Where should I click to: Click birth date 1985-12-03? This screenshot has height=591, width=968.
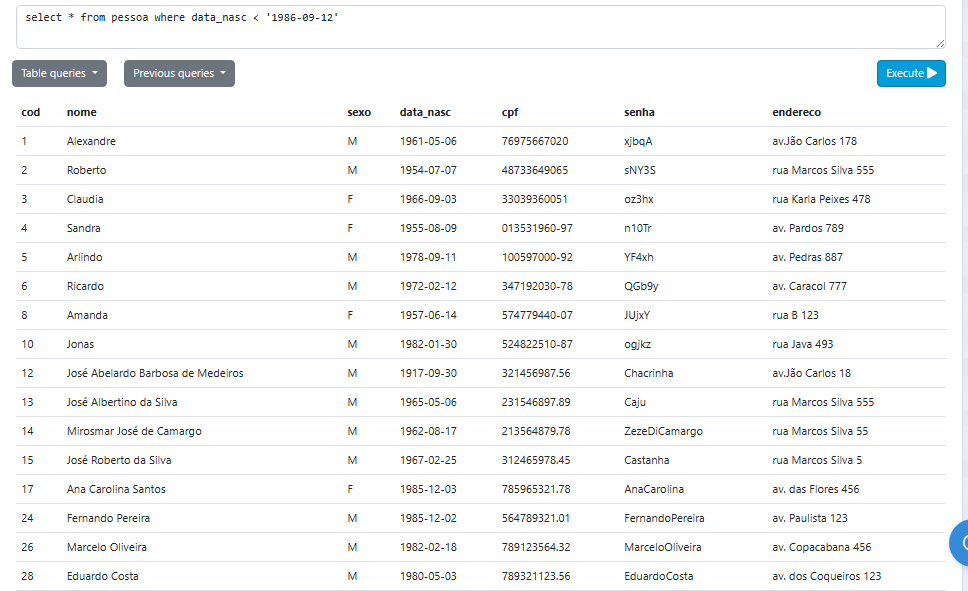tap(428, 490)
